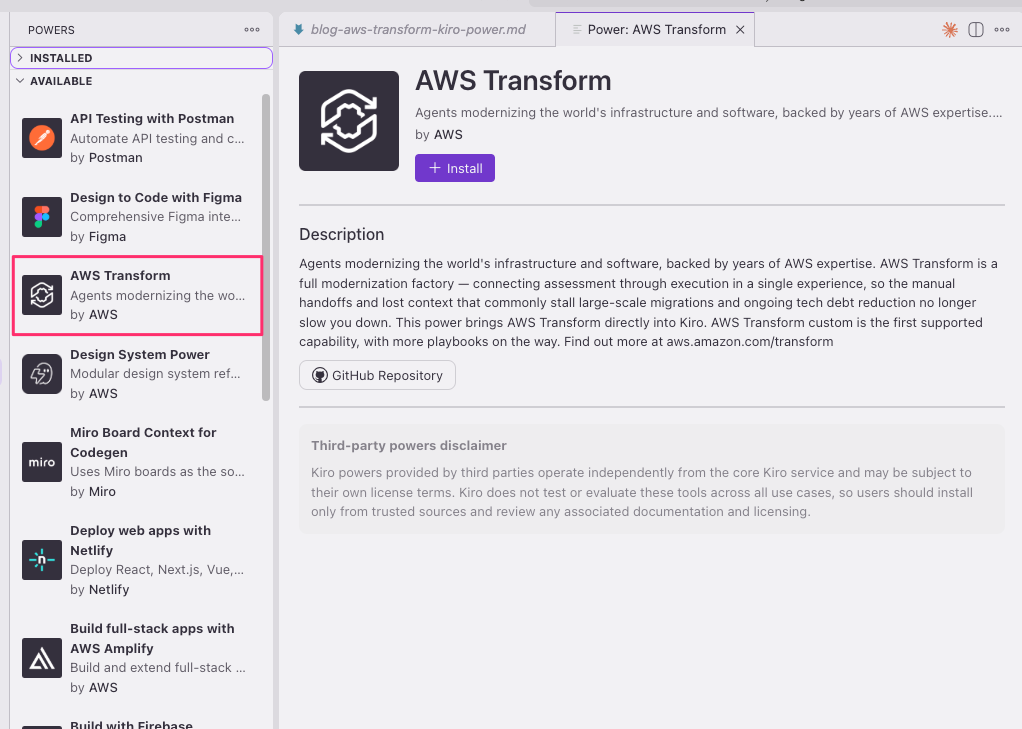Open the GitHub Repository link
The width and height of the screenshot is (1022, 729).
click(x=377, y=375)
